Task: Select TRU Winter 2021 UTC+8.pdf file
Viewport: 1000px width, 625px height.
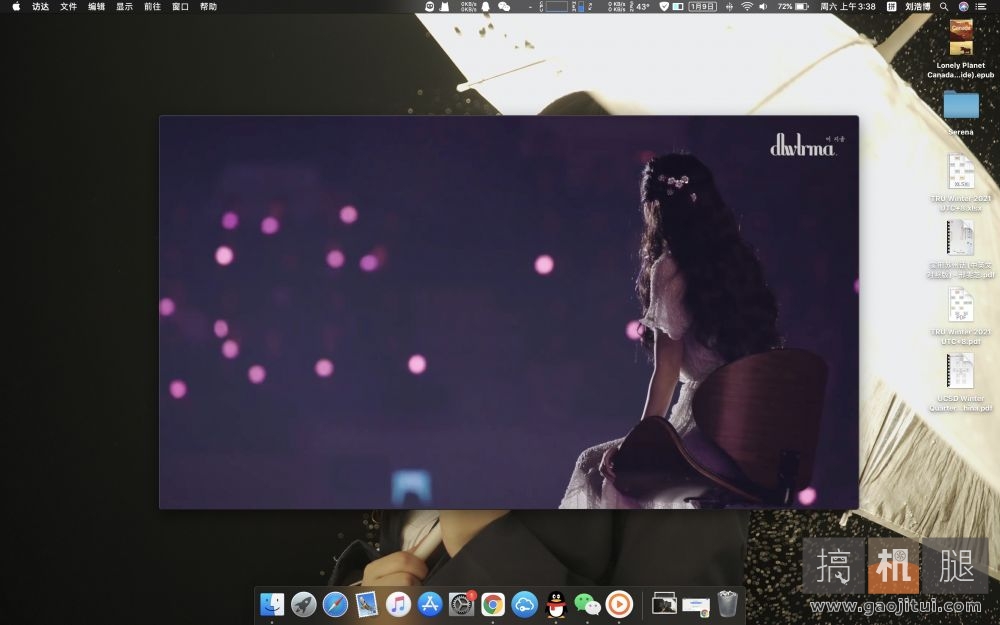Action: 960,317
